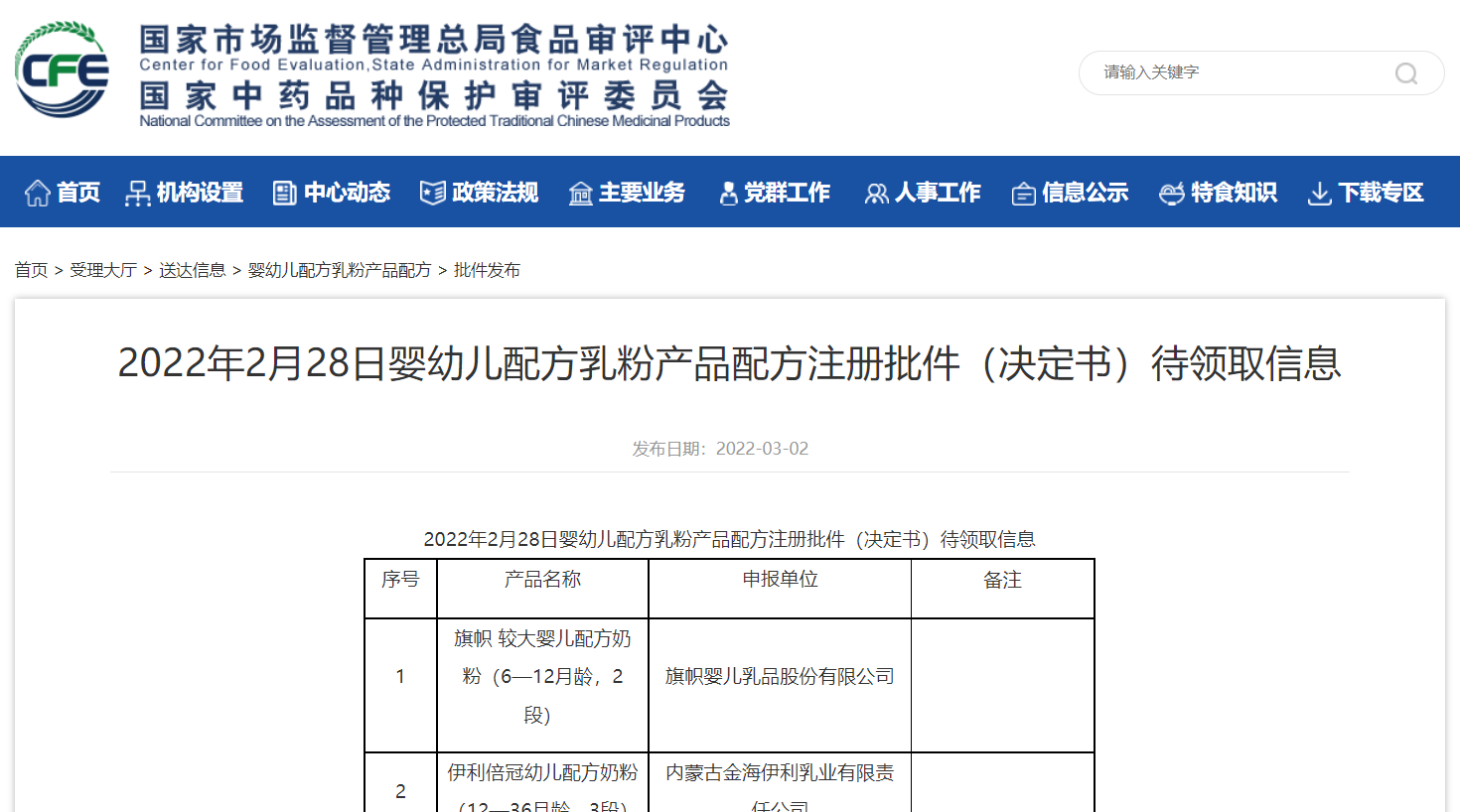The image size is (1460, 812).
Task: Select the page heading 2022年2月28日婴幼儿配方乳粉产品配方注册批件
Action: [x=730, y=363]
